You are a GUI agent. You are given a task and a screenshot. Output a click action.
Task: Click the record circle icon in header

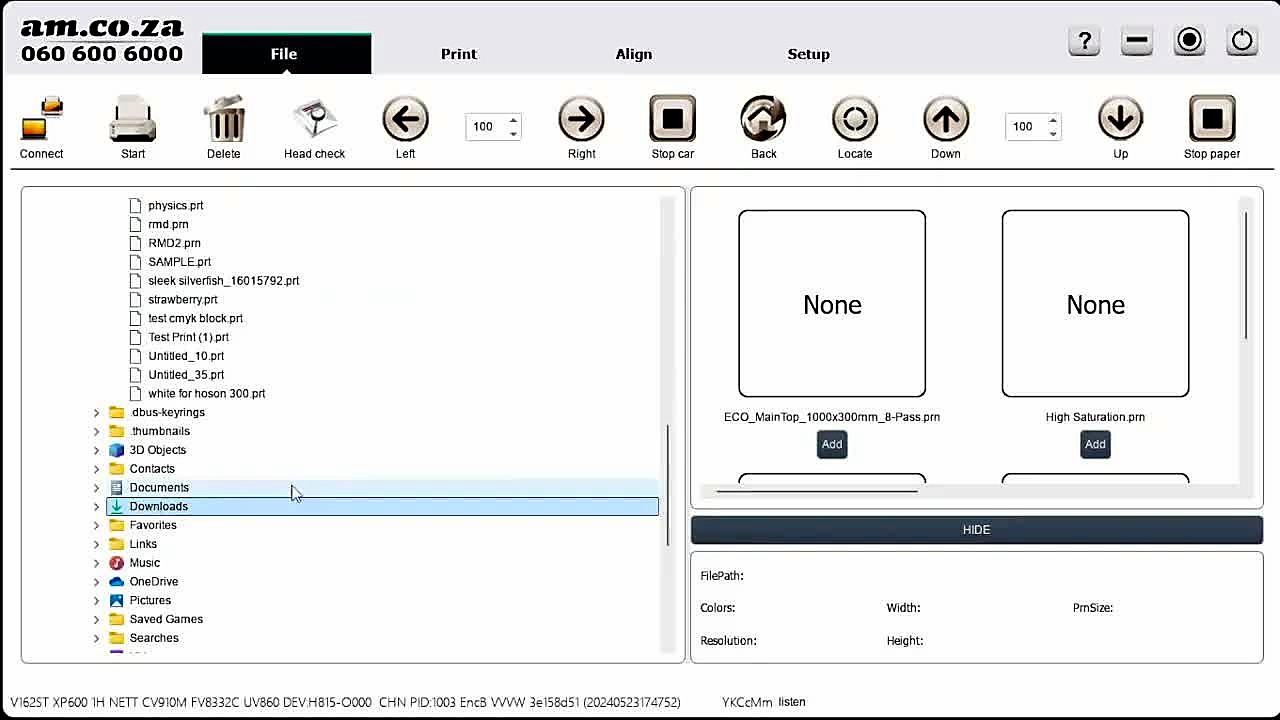pyautogui.click(x=1189, y=41)
